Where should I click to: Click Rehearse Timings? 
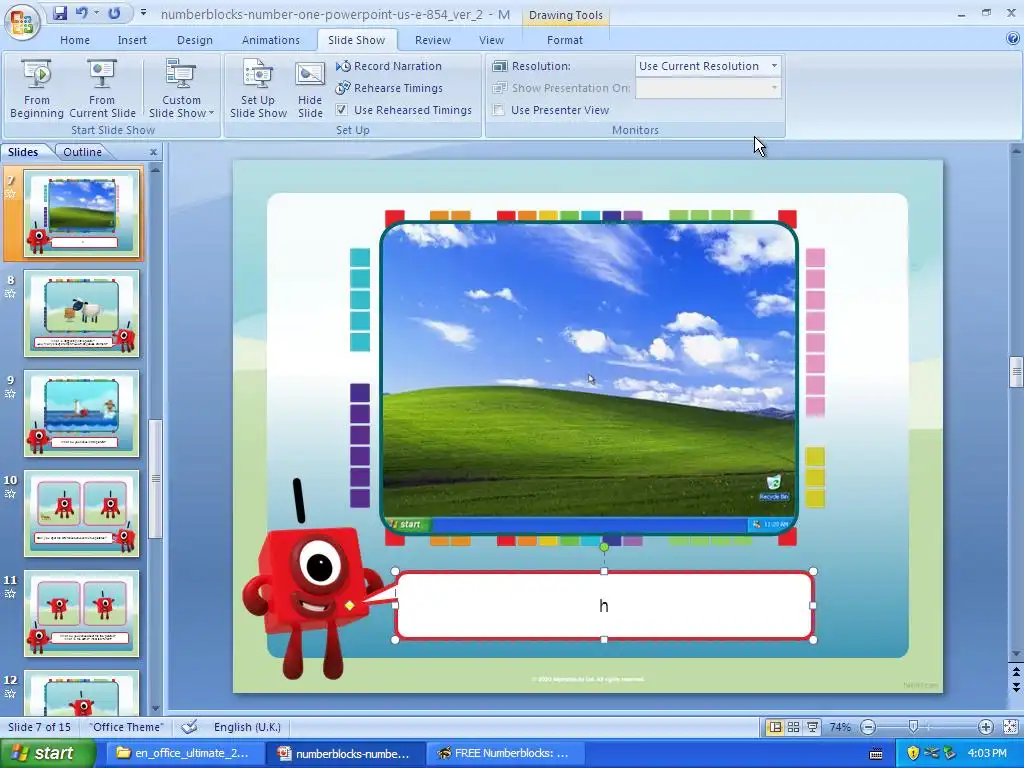389,88
